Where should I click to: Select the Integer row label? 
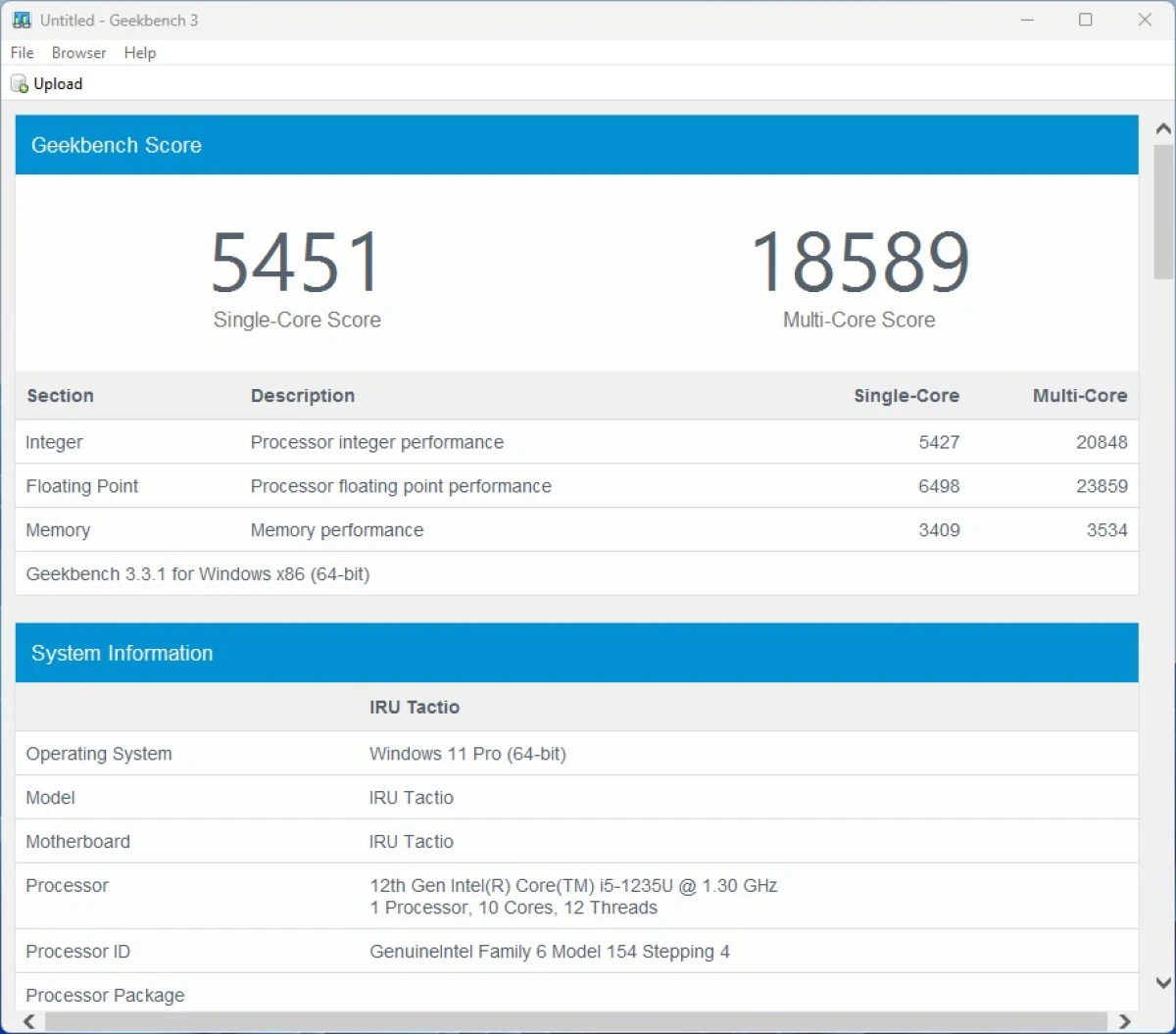pyautogui.click(x=55, y=442)
